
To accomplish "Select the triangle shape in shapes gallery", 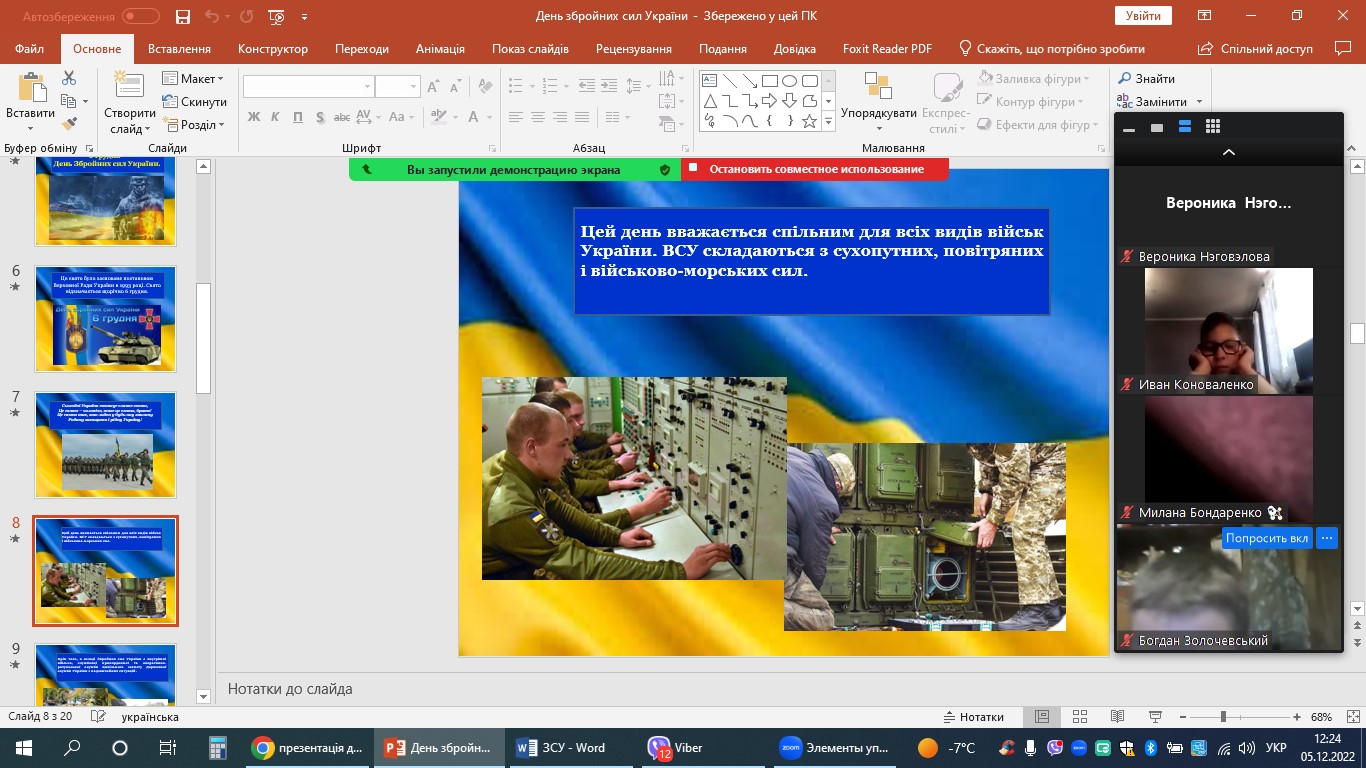I will coord(709,101).
